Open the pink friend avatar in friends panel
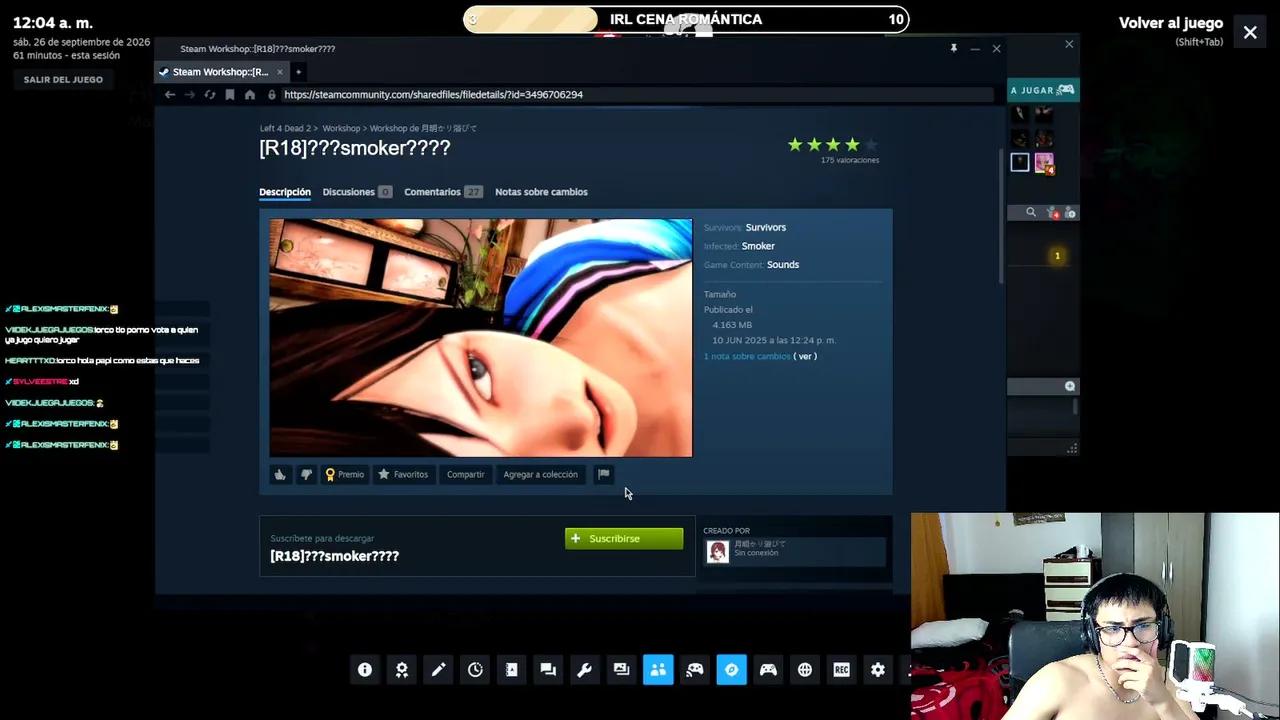The height and width of the screenshot is (720, 1280). (1044, 162)
